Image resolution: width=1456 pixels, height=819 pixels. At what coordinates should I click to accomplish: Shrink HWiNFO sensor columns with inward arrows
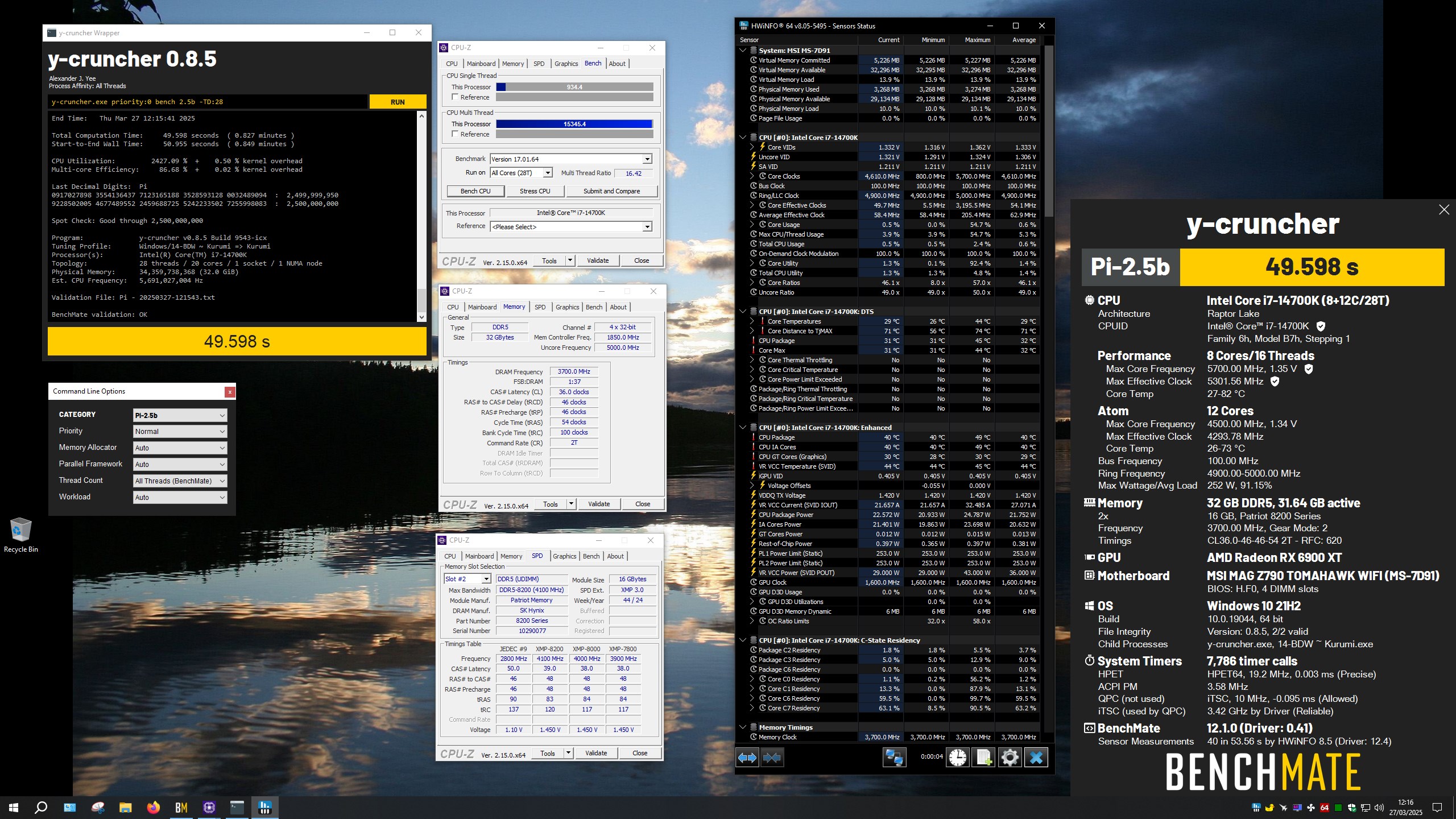tap(772, 758)
